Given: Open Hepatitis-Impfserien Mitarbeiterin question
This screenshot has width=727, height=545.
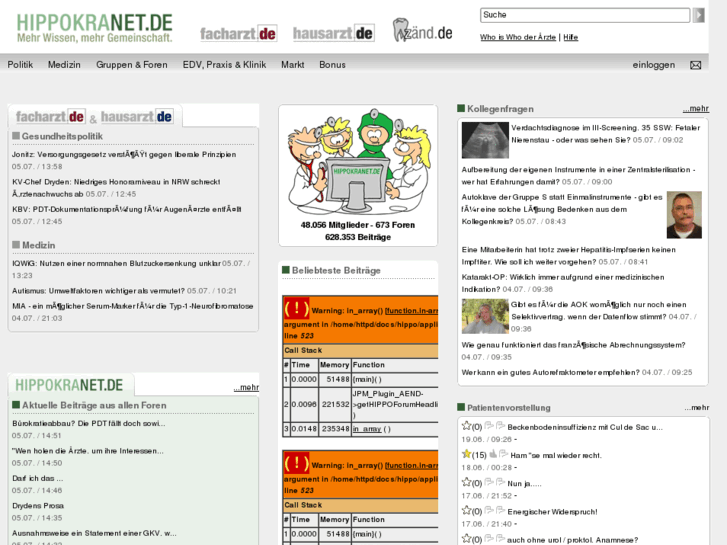Looking at the screenshot, I should 568,256.
